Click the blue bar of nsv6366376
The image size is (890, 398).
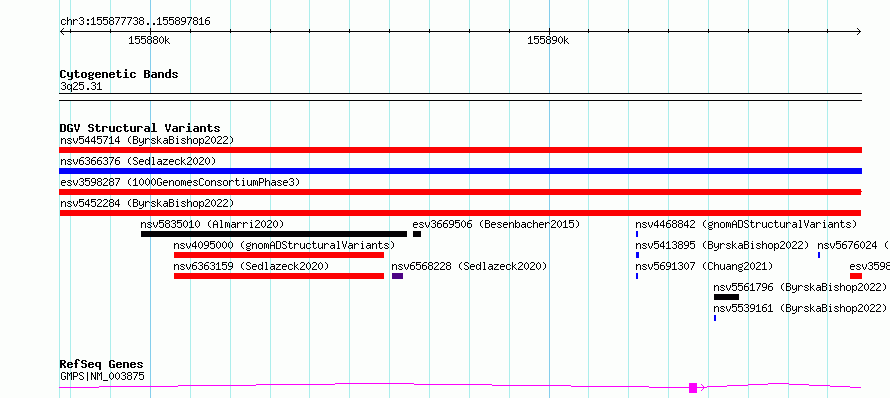tap(460, 171)
